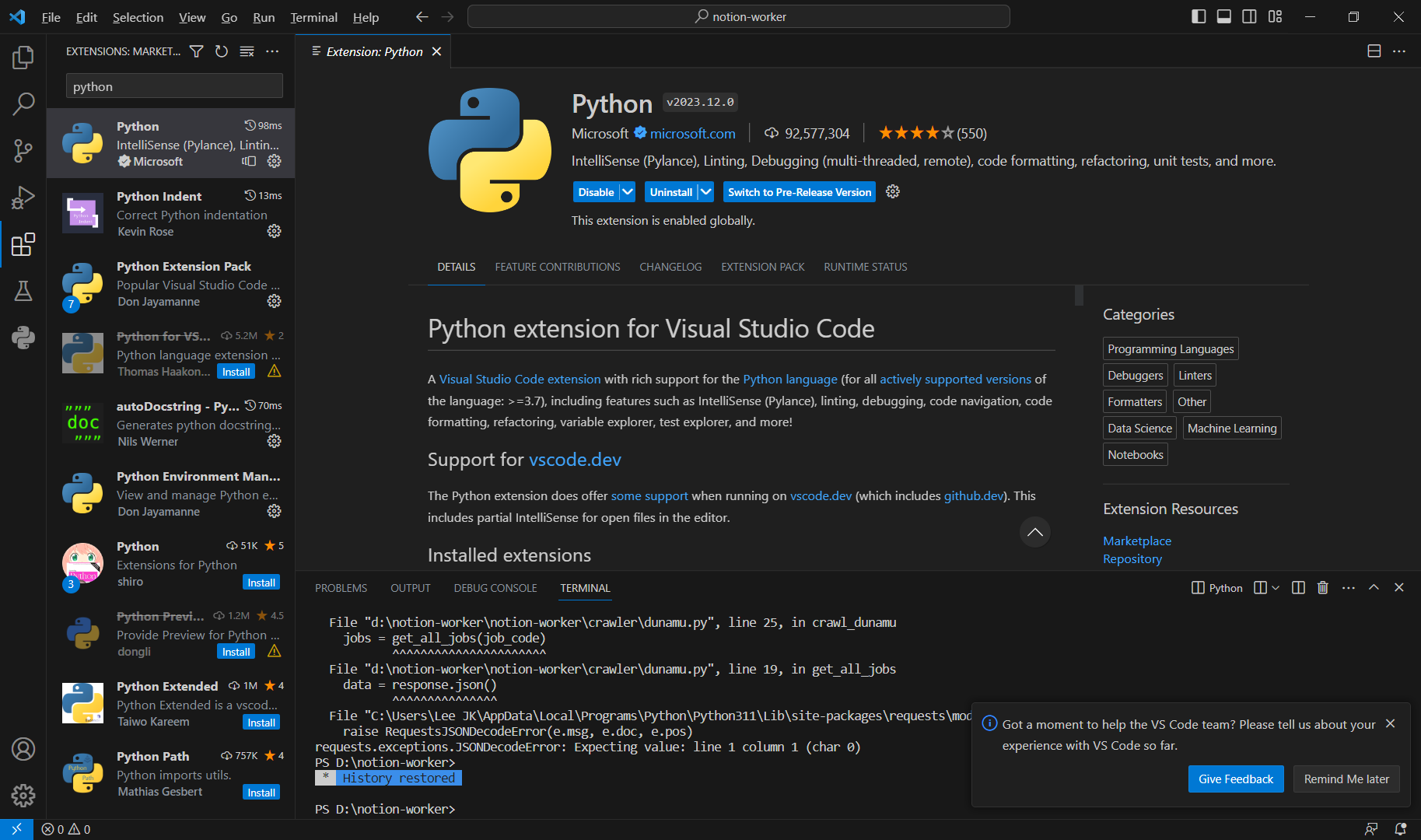Open the Python activity bar view
This screenshot has width=1421, height=840.
click(x=23, y=338)
